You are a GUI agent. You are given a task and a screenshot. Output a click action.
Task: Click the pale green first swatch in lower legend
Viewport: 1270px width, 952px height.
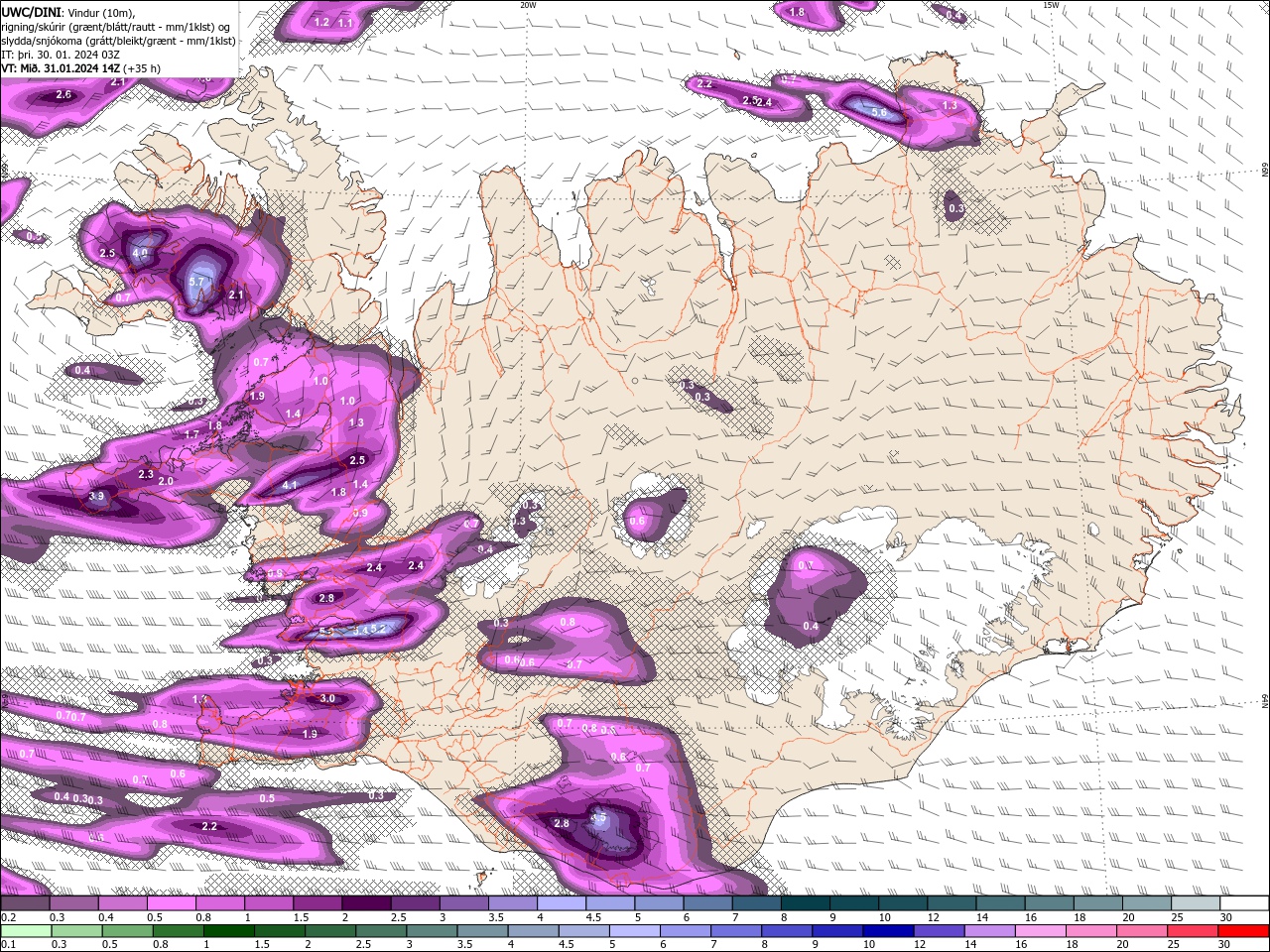[x=26, y=930]
